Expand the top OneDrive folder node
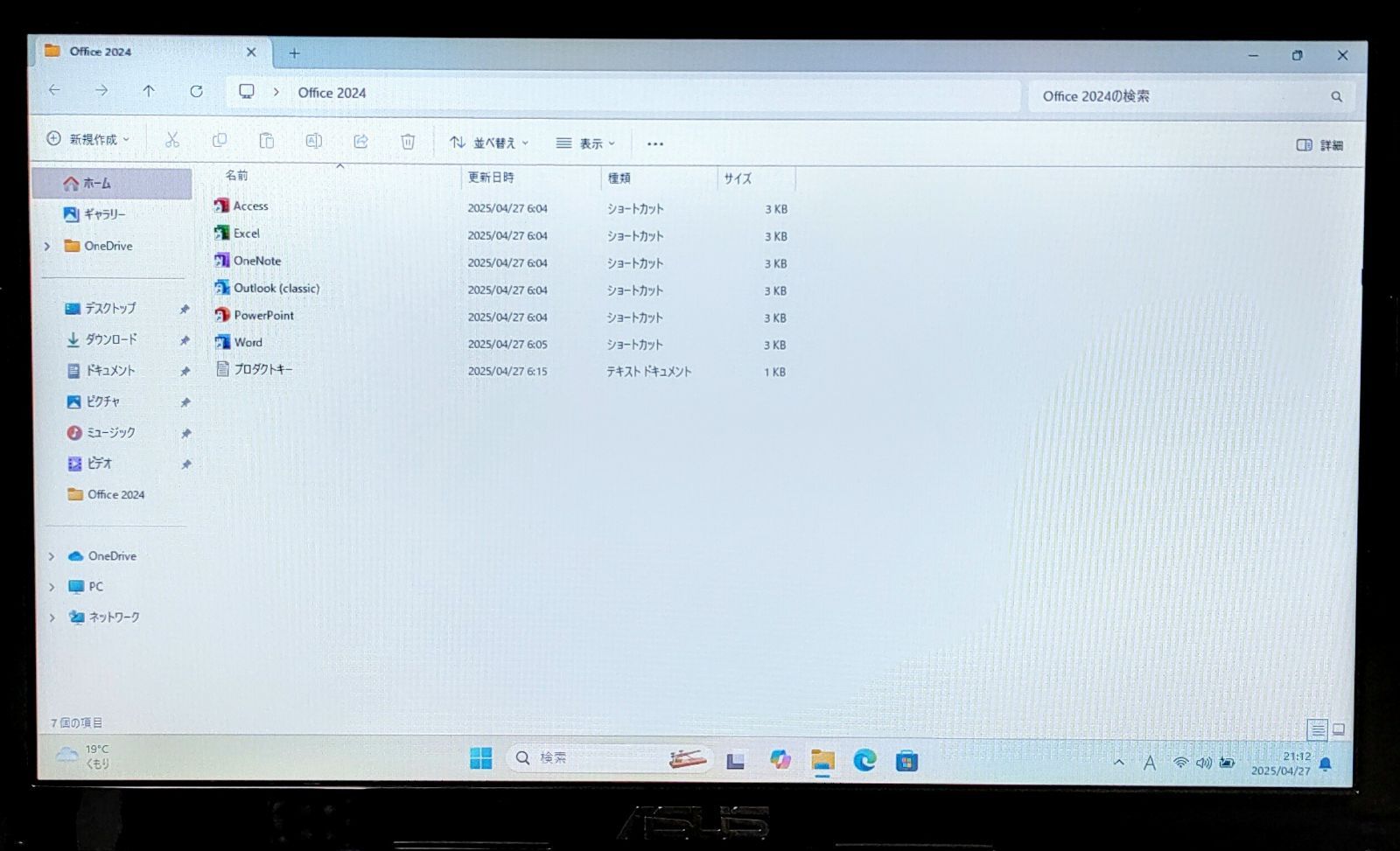 (47, 247)
